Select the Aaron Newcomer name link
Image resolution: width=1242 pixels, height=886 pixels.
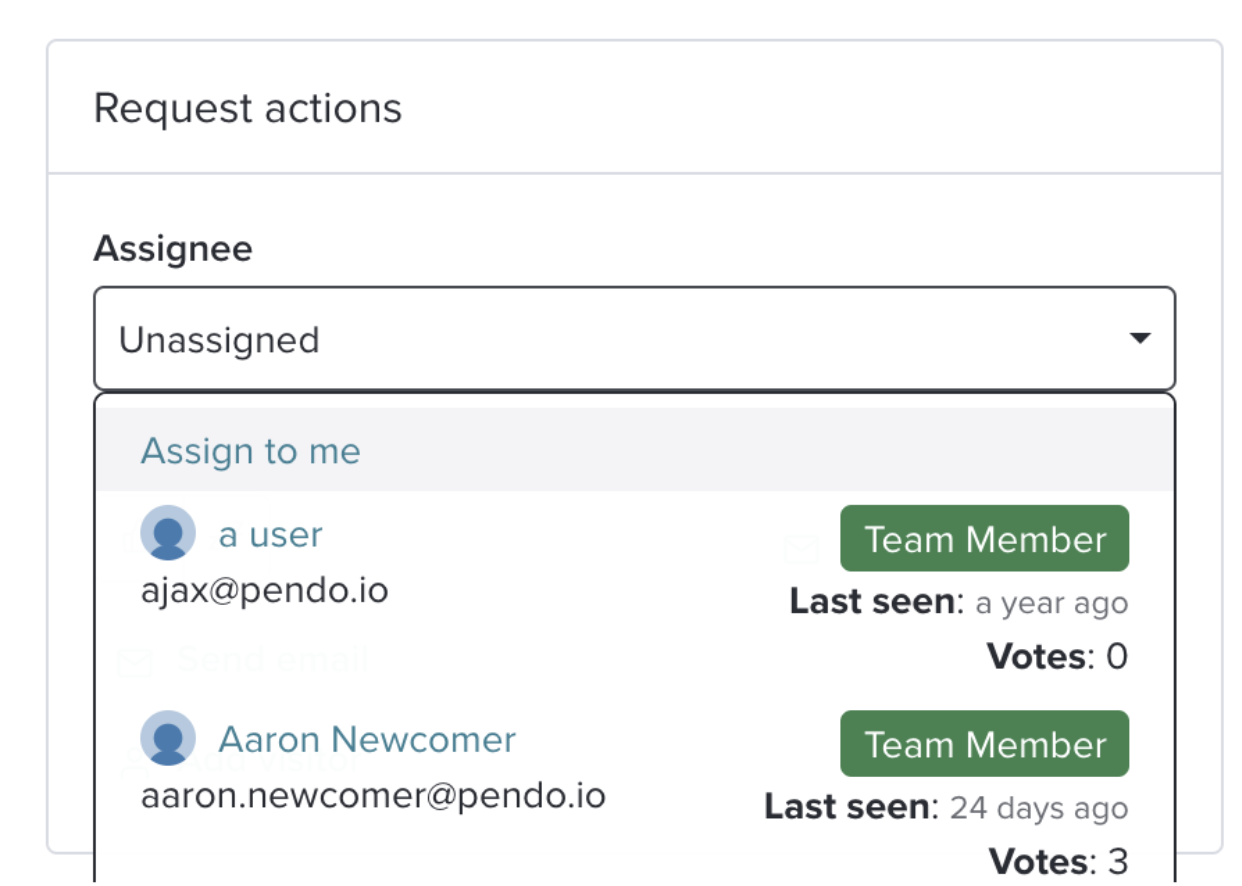click(367, 739)
